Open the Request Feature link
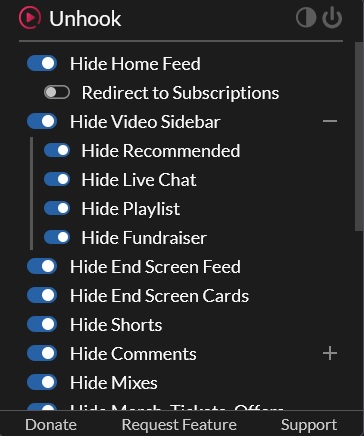Screen dimensions: 364x436 click(179, 425)
